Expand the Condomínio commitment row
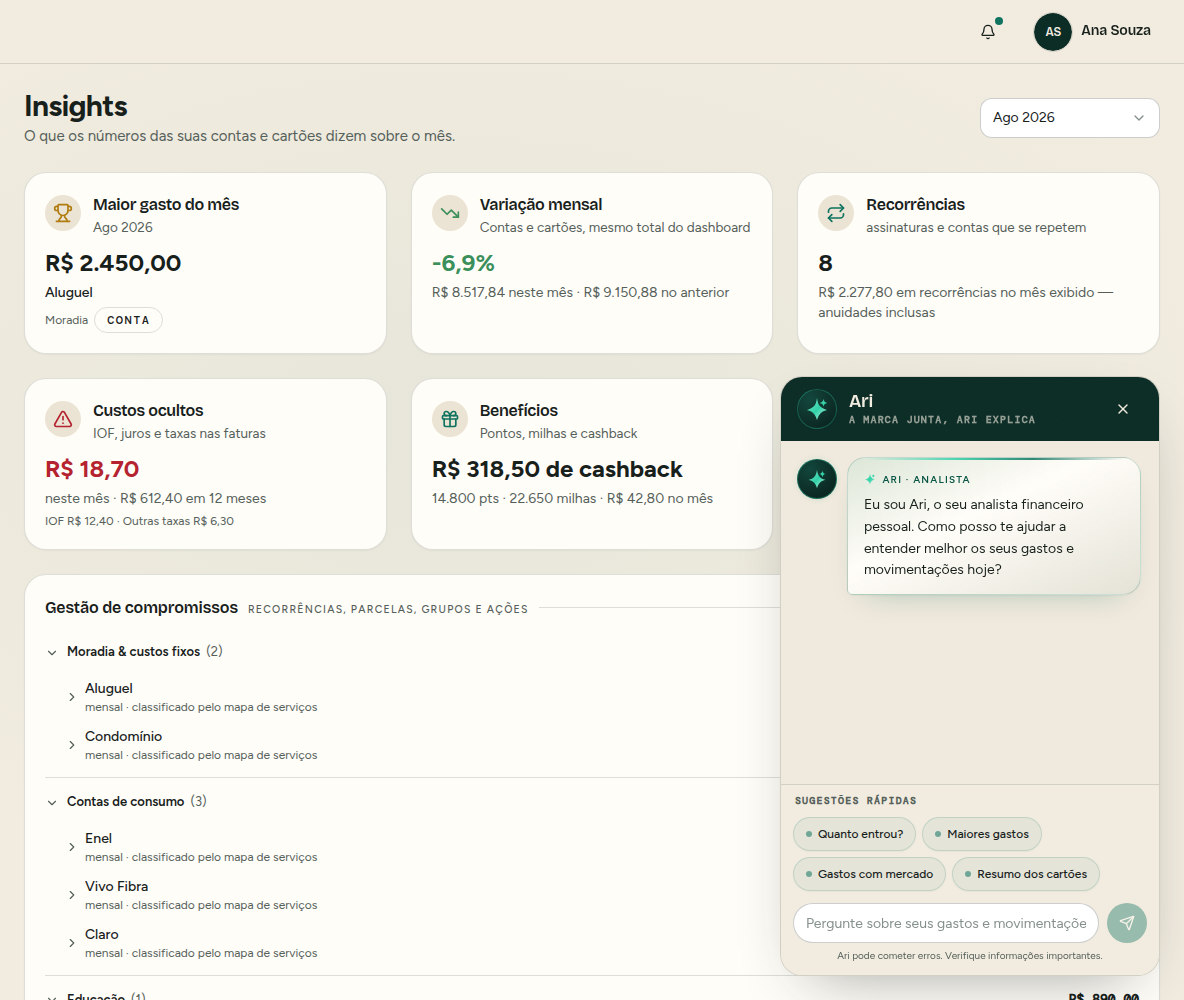This screenshot has height=1000, width=1184. pyautogui.click(x=72, y=745)
